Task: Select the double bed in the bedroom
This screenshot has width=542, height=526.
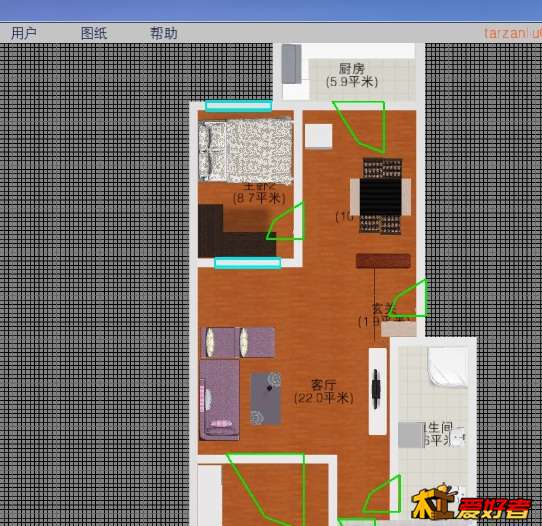Action: [246, 150]
